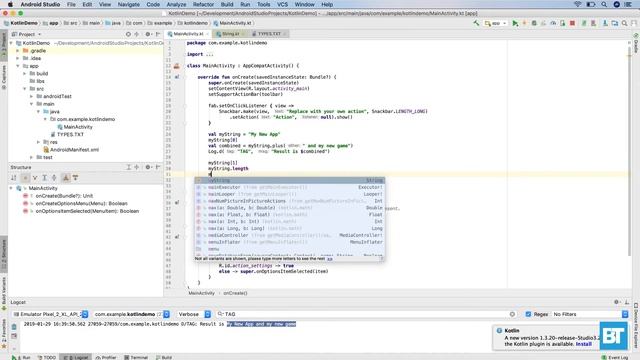Open the Verbose log level dropdown

193,314
